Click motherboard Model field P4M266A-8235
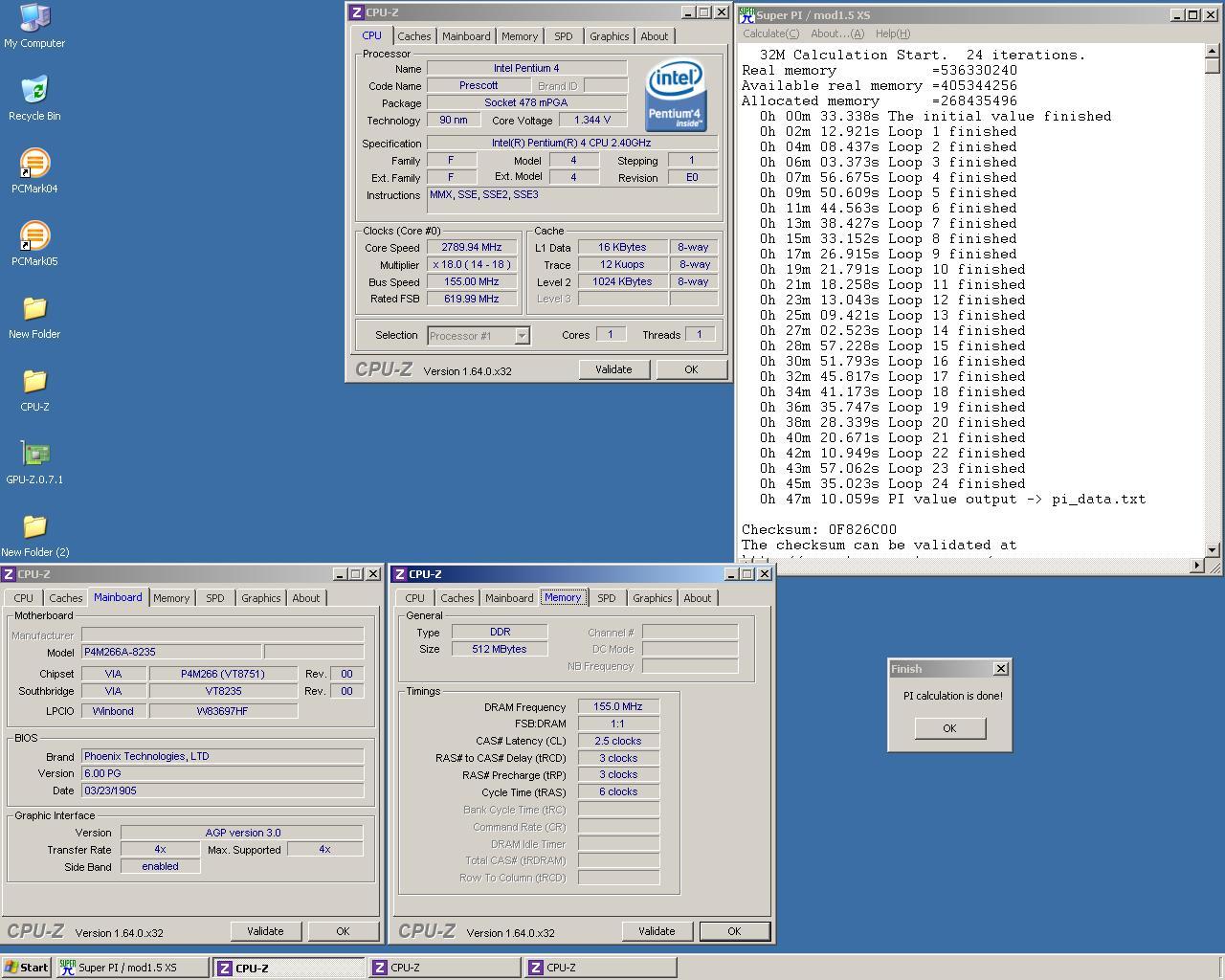 click(x=171, y=652)
